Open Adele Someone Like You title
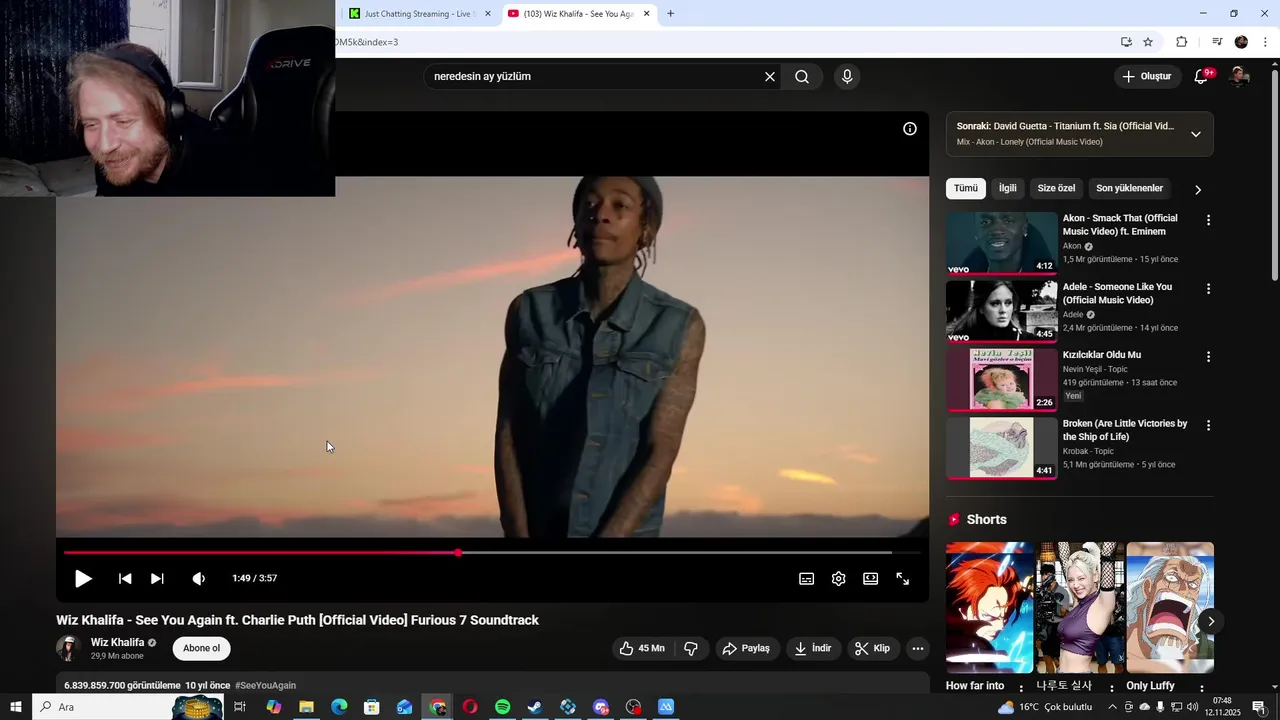Viewport: 1280px width, 720px height. click(1117, 293)
